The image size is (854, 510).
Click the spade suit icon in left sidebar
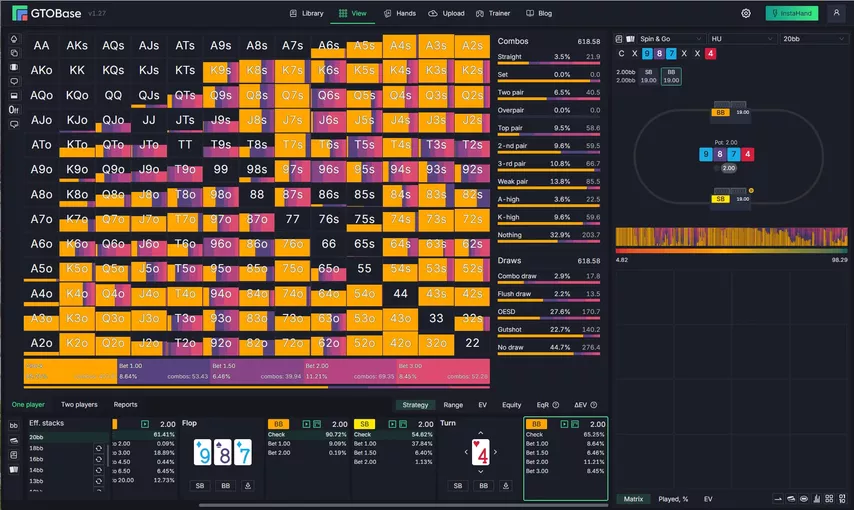click(14, 39)
